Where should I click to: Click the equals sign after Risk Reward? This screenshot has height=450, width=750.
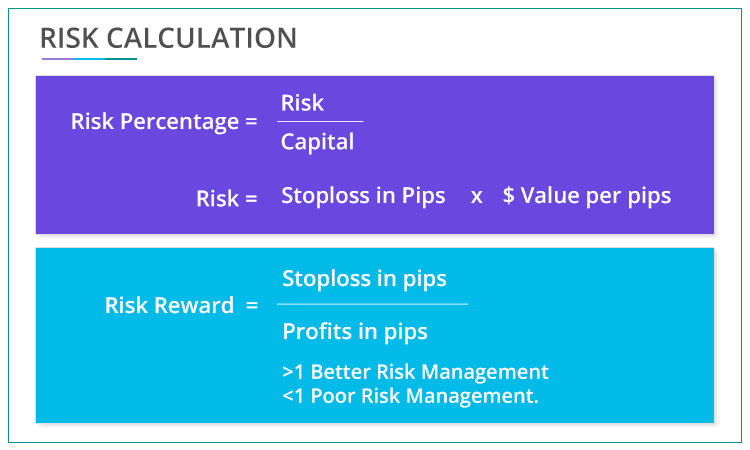click(252, 305)
